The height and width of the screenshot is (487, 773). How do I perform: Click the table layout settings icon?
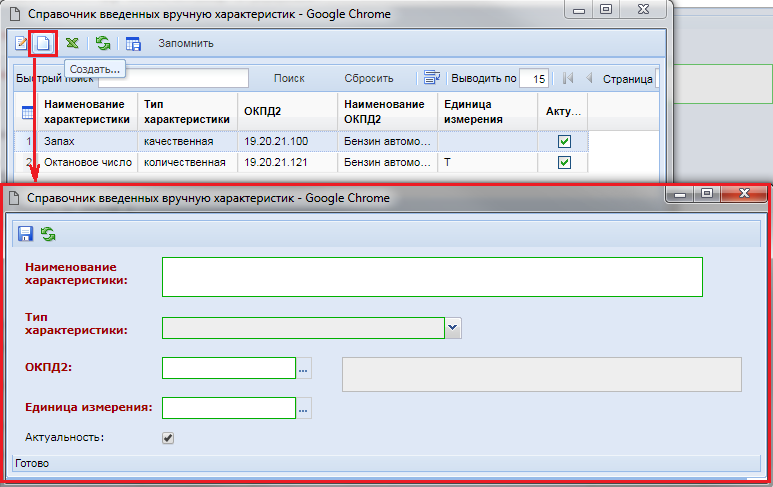tap(133, 44)
